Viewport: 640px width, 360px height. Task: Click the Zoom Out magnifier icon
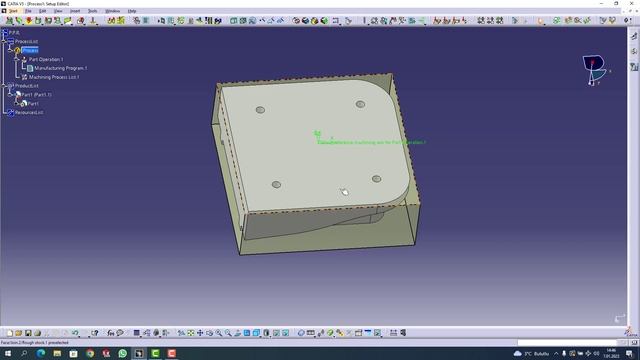pos(228,333)
